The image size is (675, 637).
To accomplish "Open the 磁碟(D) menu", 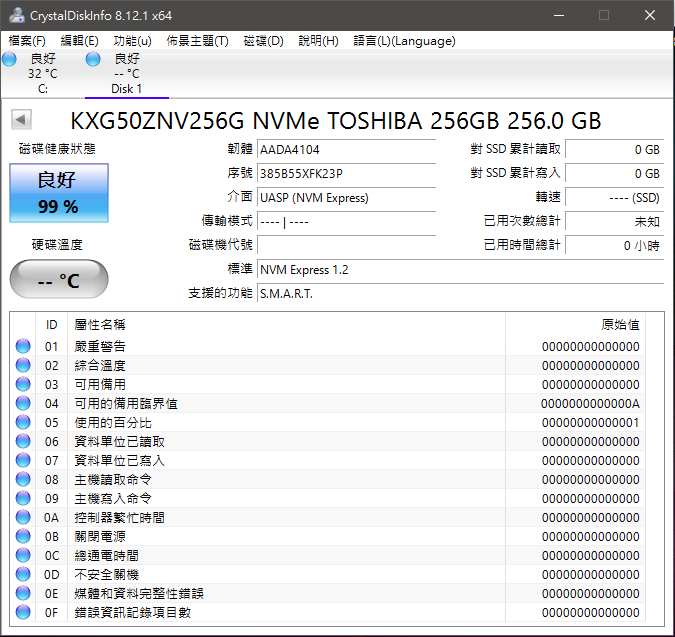I will point(263,41).
